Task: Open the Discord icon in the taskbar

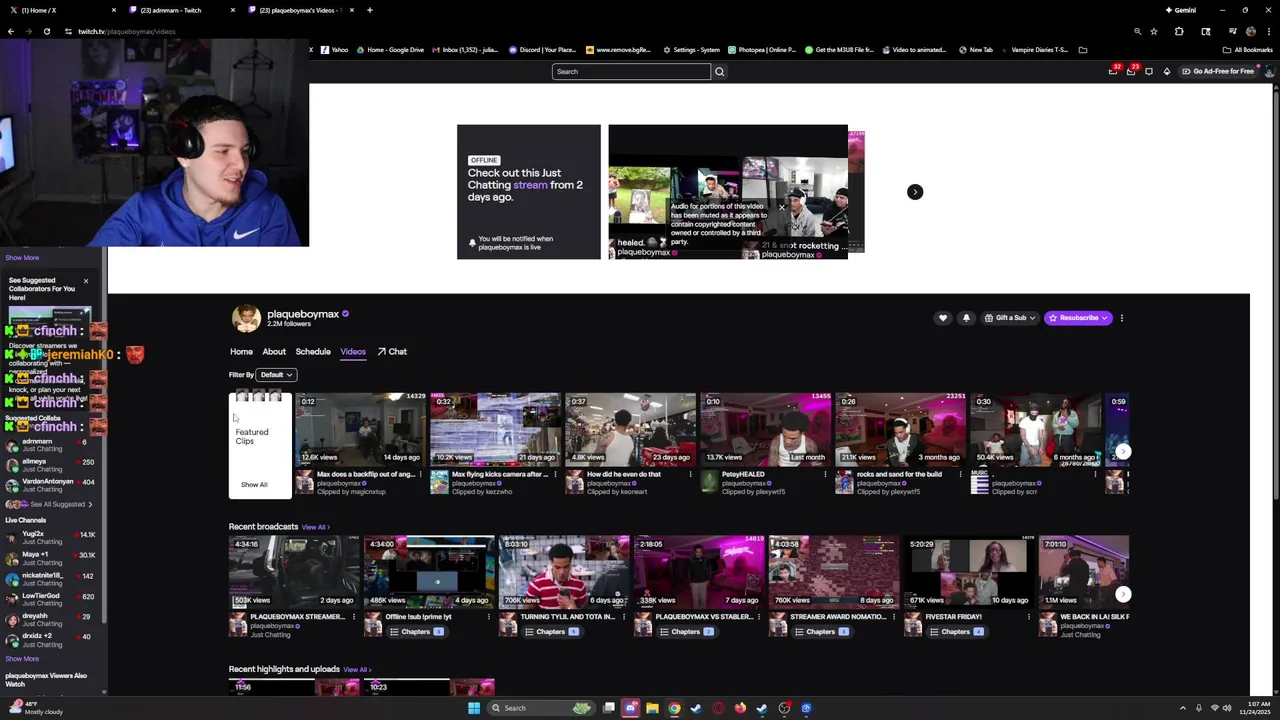Action: coord(630,708)
